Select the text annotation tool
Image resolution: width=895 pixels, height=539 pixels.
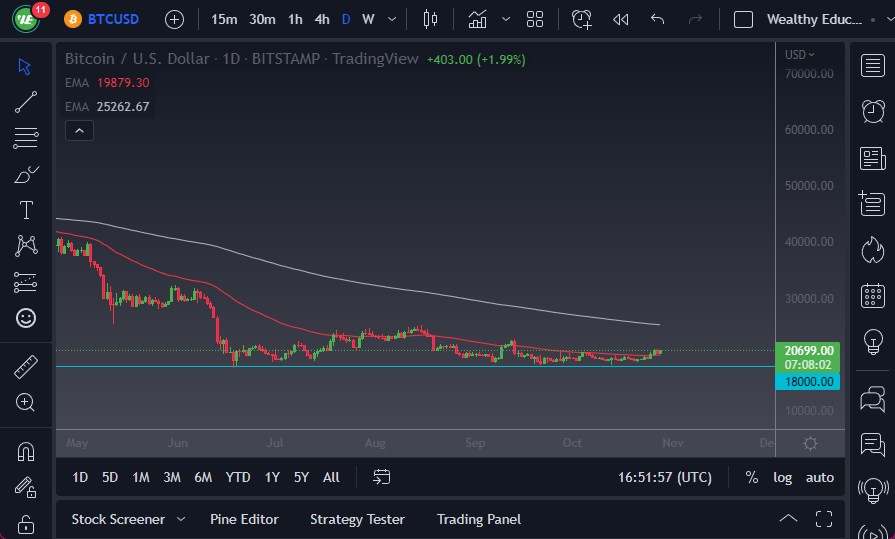pos(26,210)
